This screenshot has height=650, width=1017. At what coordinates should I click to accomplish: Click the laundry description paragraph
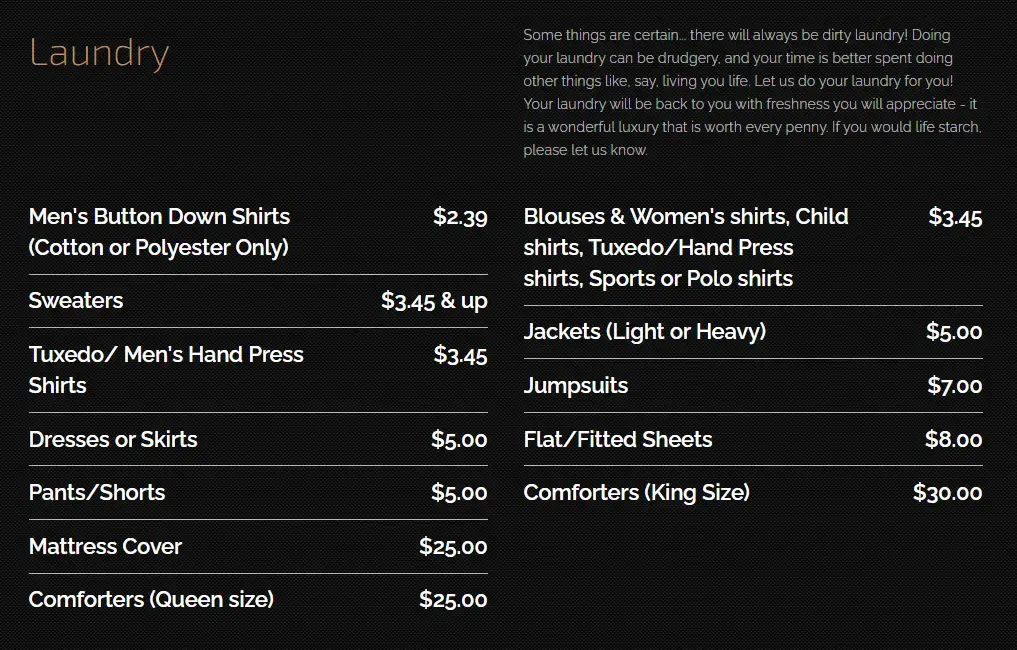click(x=752, y=92)
